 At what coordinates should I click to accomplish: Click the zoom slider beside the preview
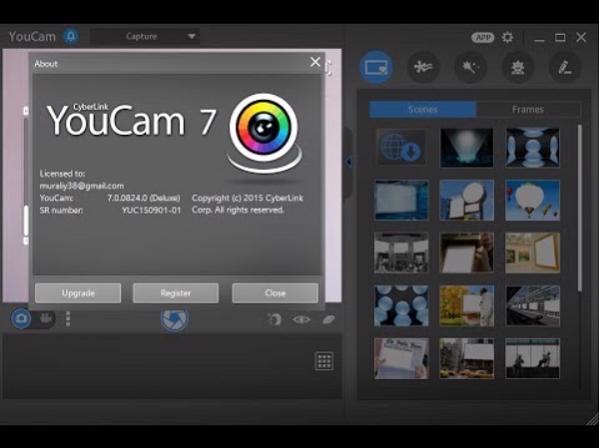pos(26,176)
